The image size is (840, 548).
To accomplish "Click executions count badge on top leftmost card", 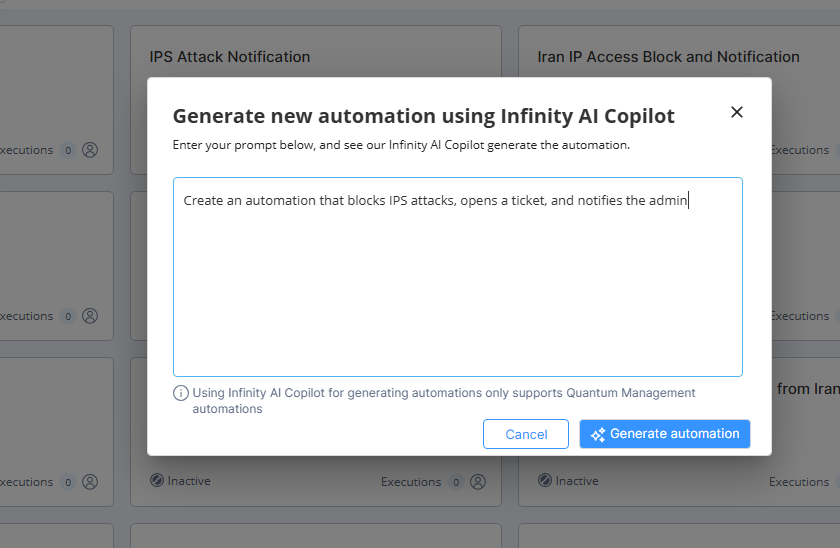I will point(68,150).
